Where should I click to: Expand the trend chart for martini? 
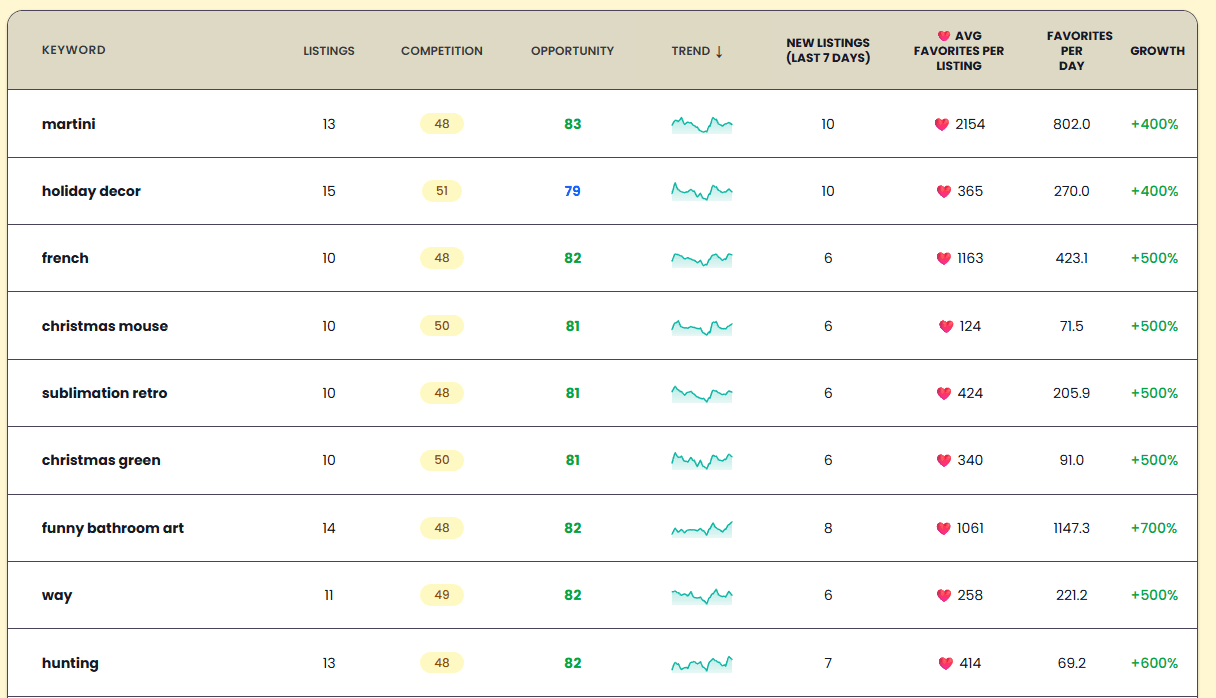click(x=701, y=124)
